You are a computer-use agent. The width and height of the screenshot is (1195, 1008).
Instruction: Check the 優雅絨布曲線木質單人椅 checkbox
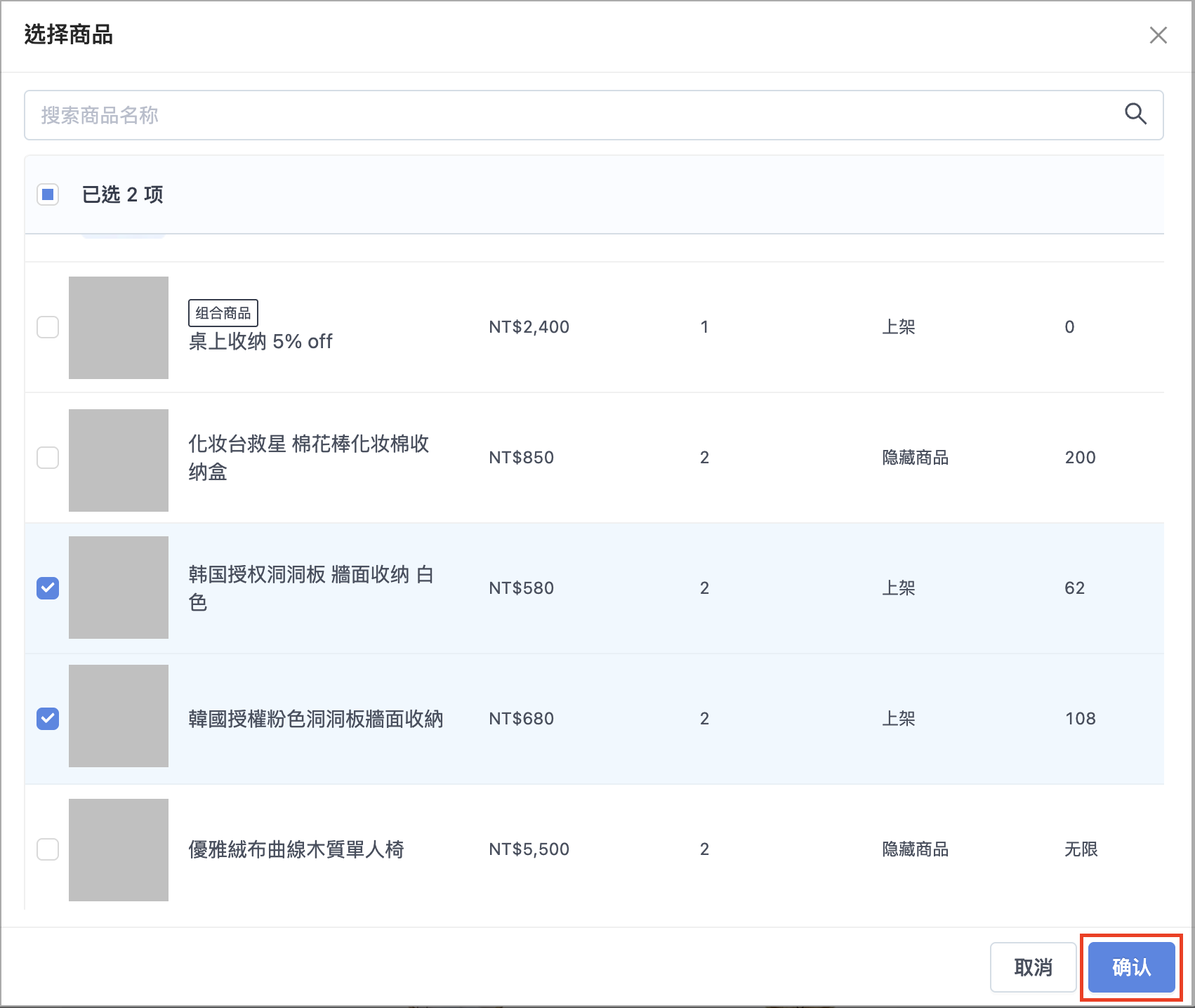click(x=48, y=849)
